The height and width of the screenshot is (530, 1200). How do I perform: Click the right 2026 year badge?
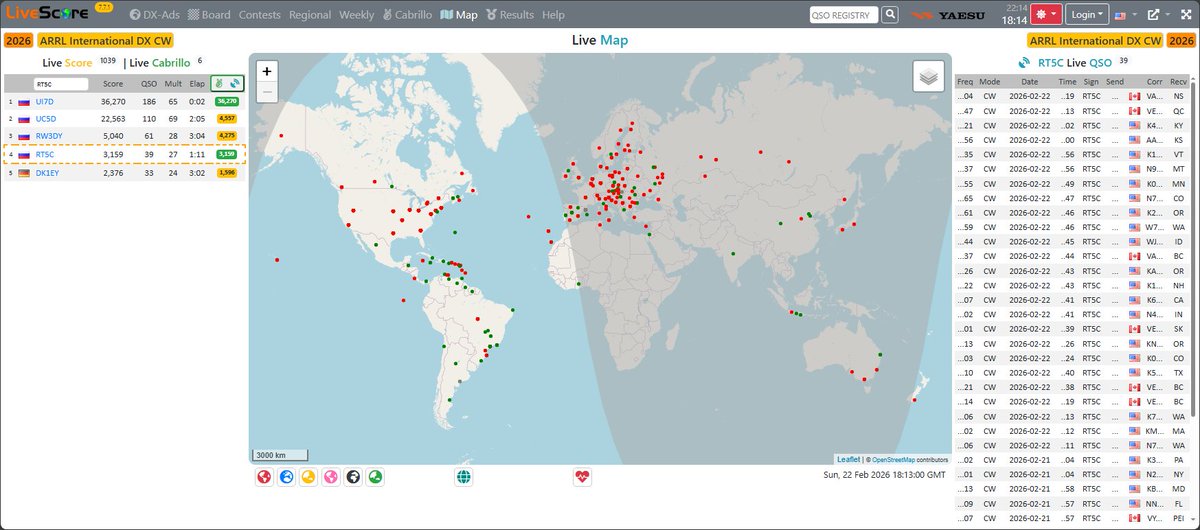click(1181, 41)
